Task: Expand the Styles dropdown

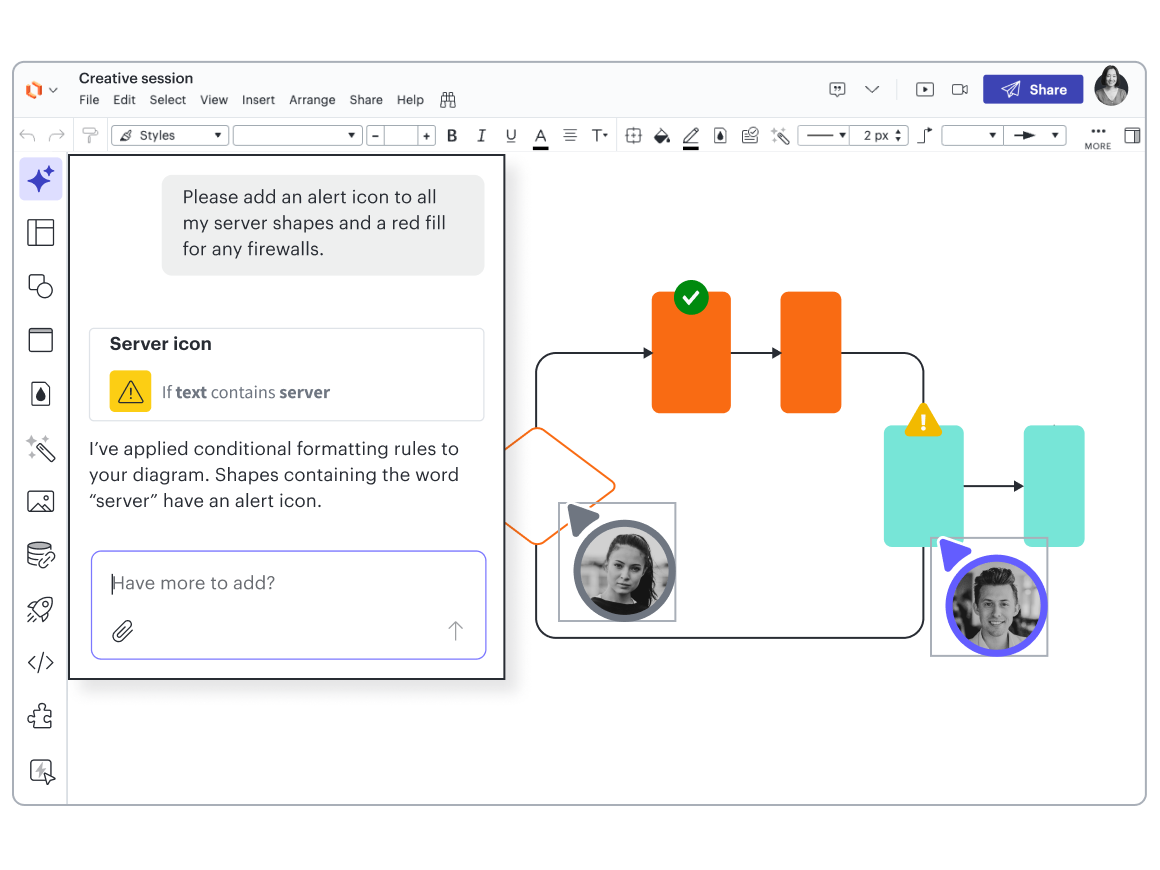Action: pos(170,136)
